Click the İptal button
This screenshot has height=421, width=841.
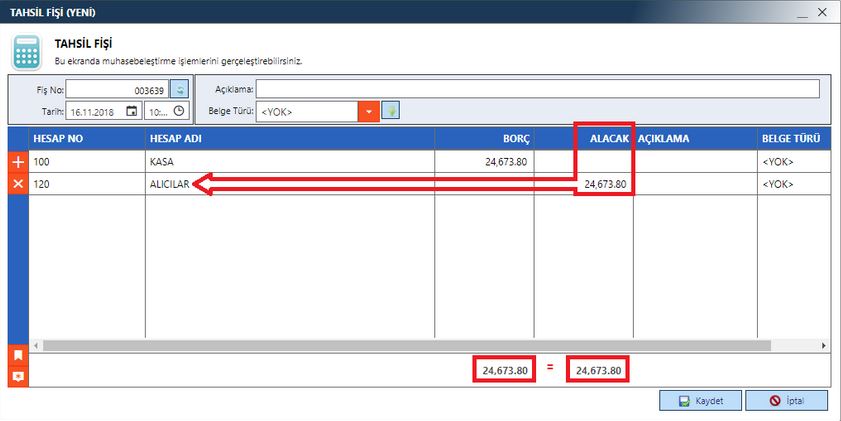tap(786, 401)
